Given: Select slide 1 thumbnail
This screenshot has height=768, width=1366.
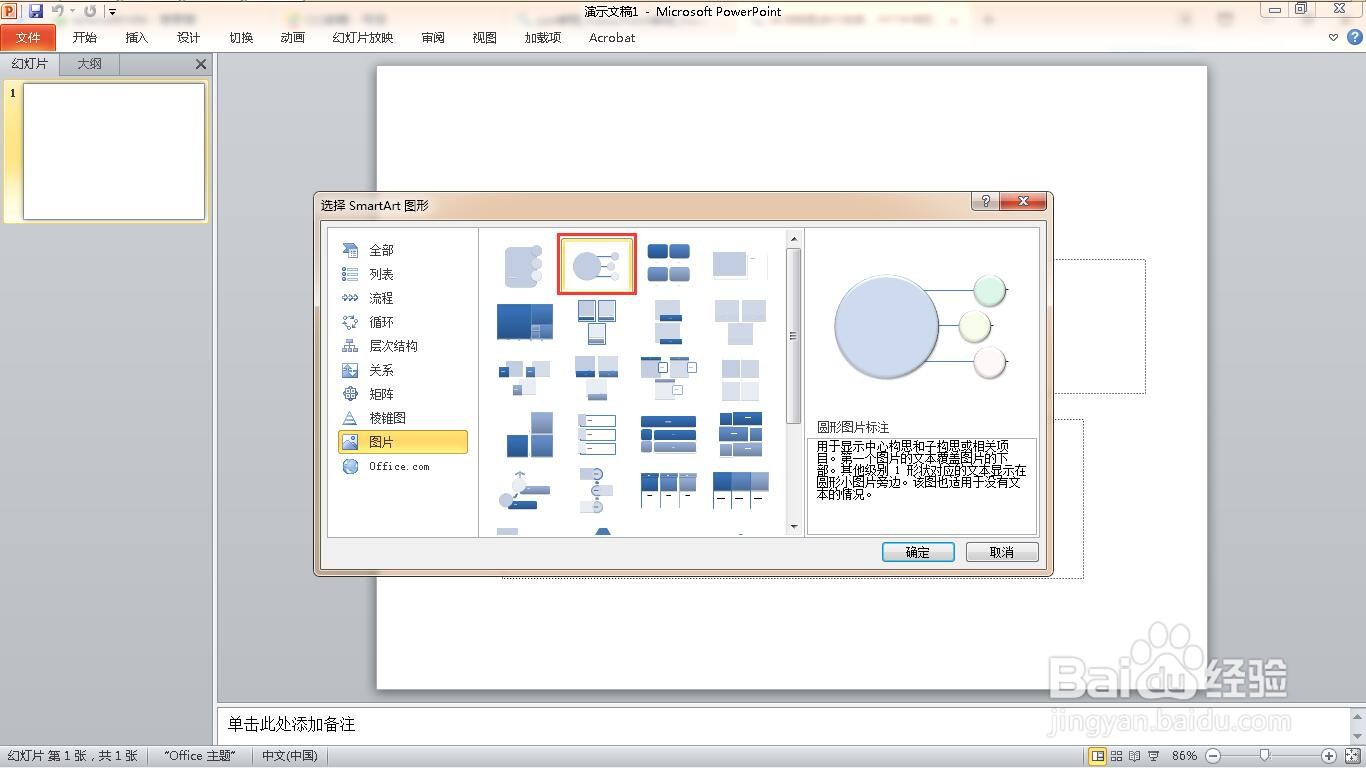Looking at the screenshot, I should 114,151.
